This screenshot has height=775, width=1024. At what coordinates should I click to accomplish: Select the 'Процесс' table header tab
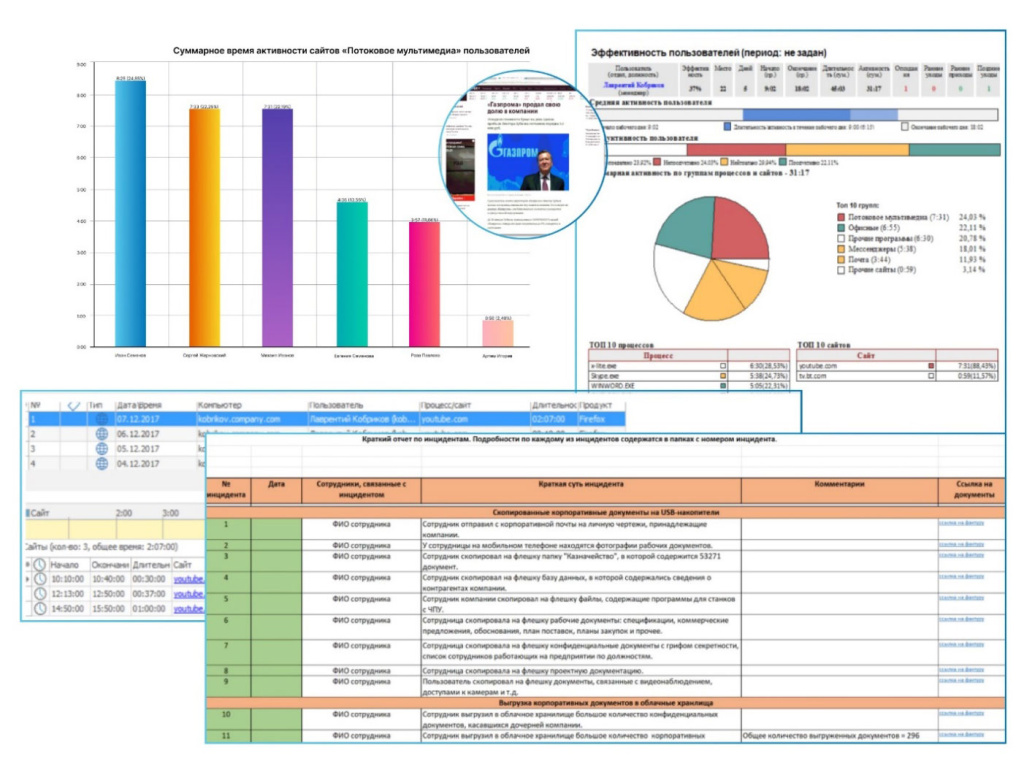pos(658,354)
